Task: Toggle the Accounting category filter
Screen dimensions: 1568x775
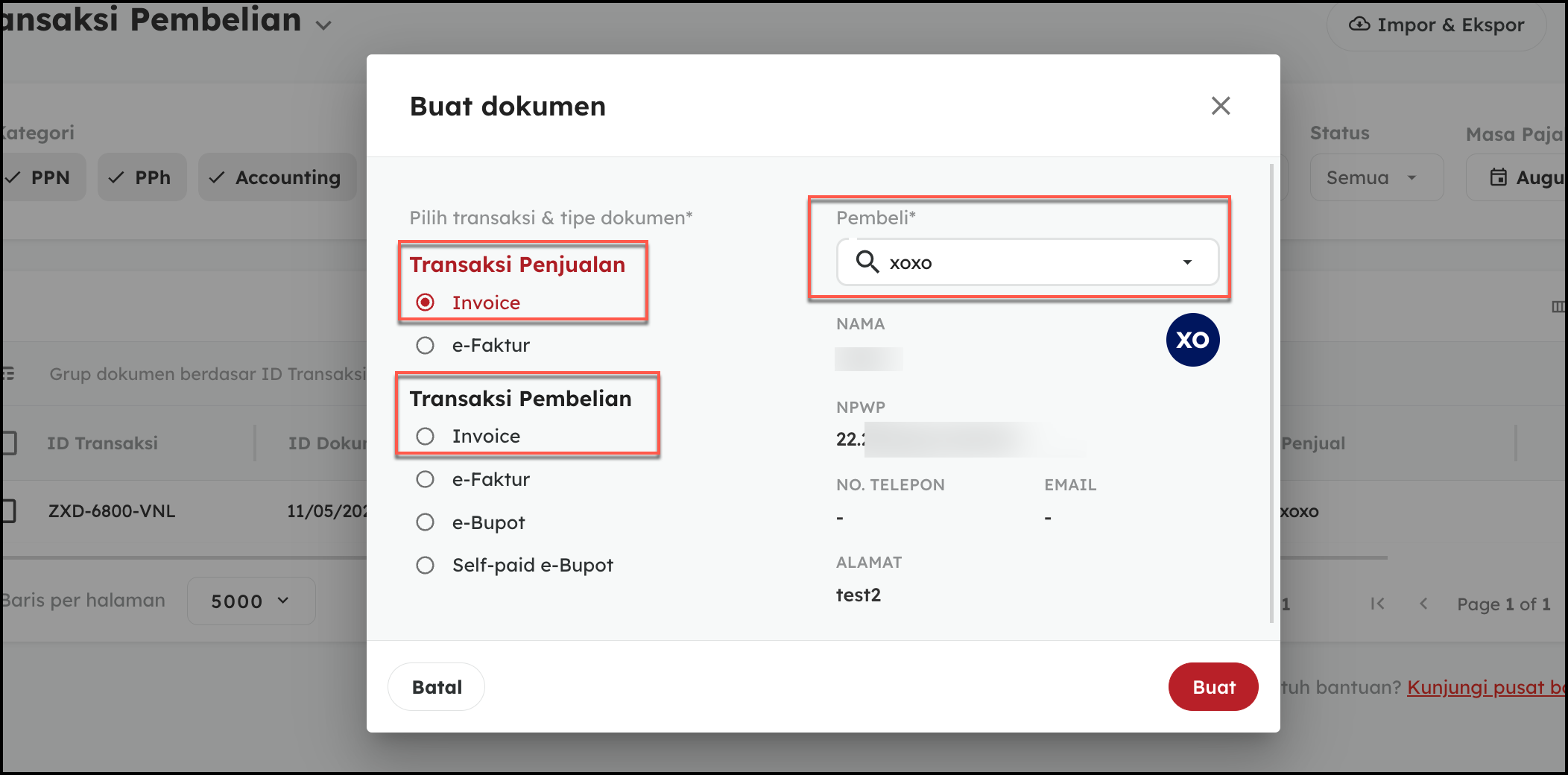Action: tap(277, 177)
